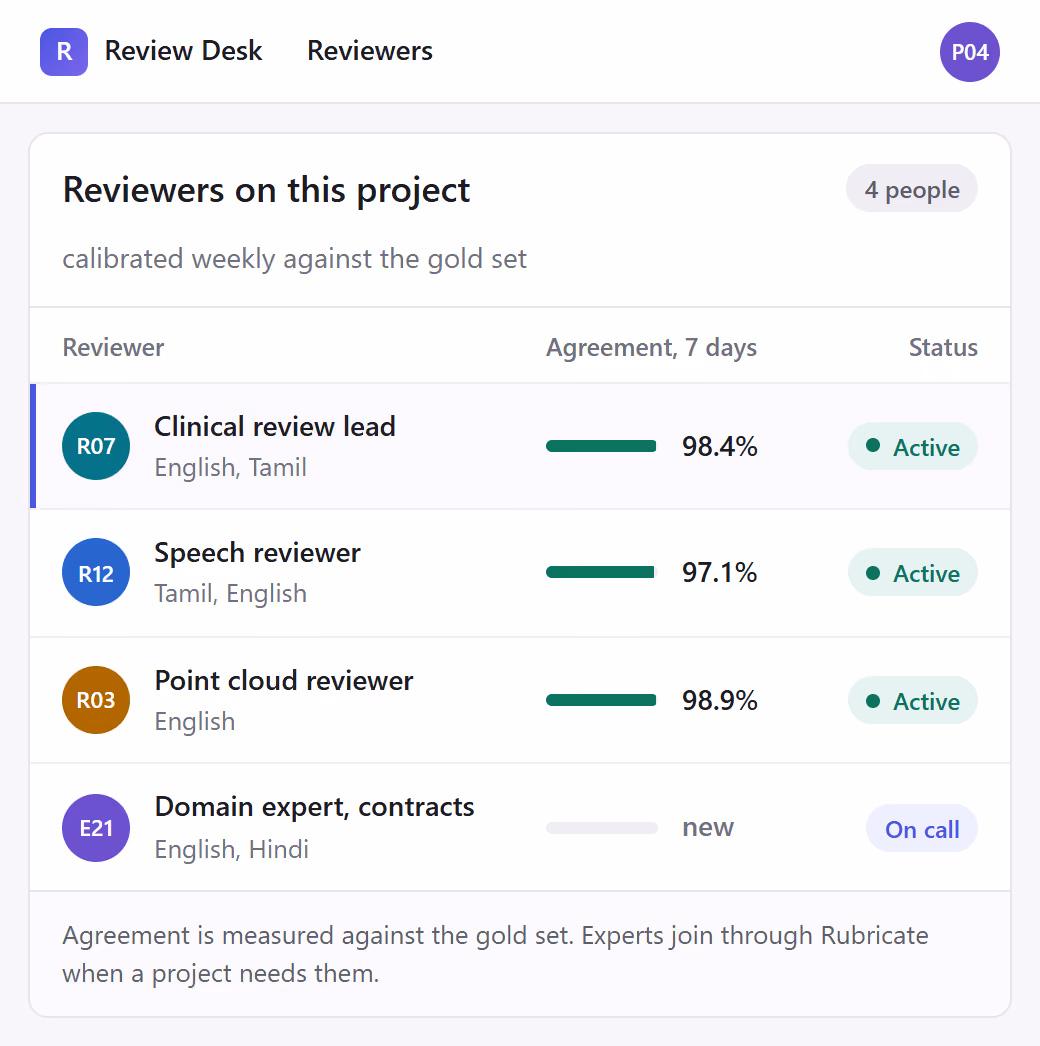Click the new agreement value for E21
Screen dimensions: 1040x1046
coord(708,828)
